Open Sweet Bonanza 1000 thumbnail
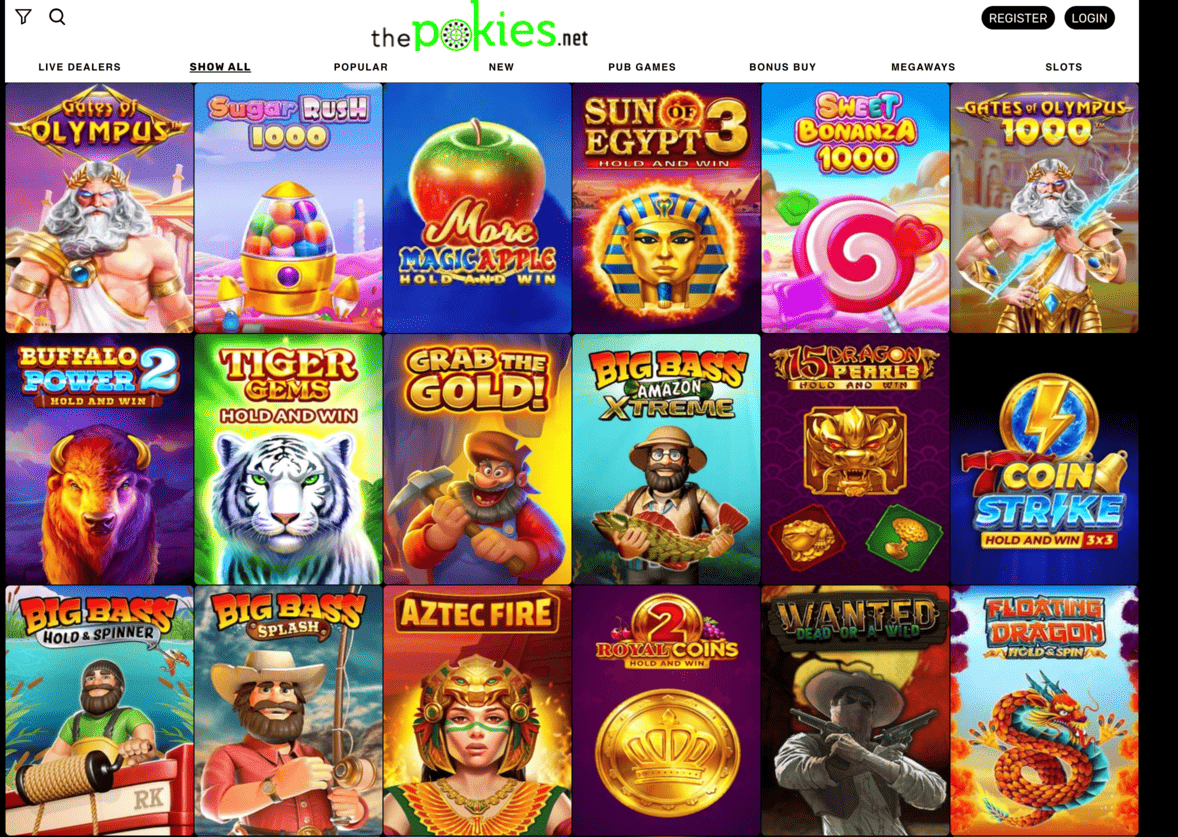1178x837 pixels. coord(855,208)
